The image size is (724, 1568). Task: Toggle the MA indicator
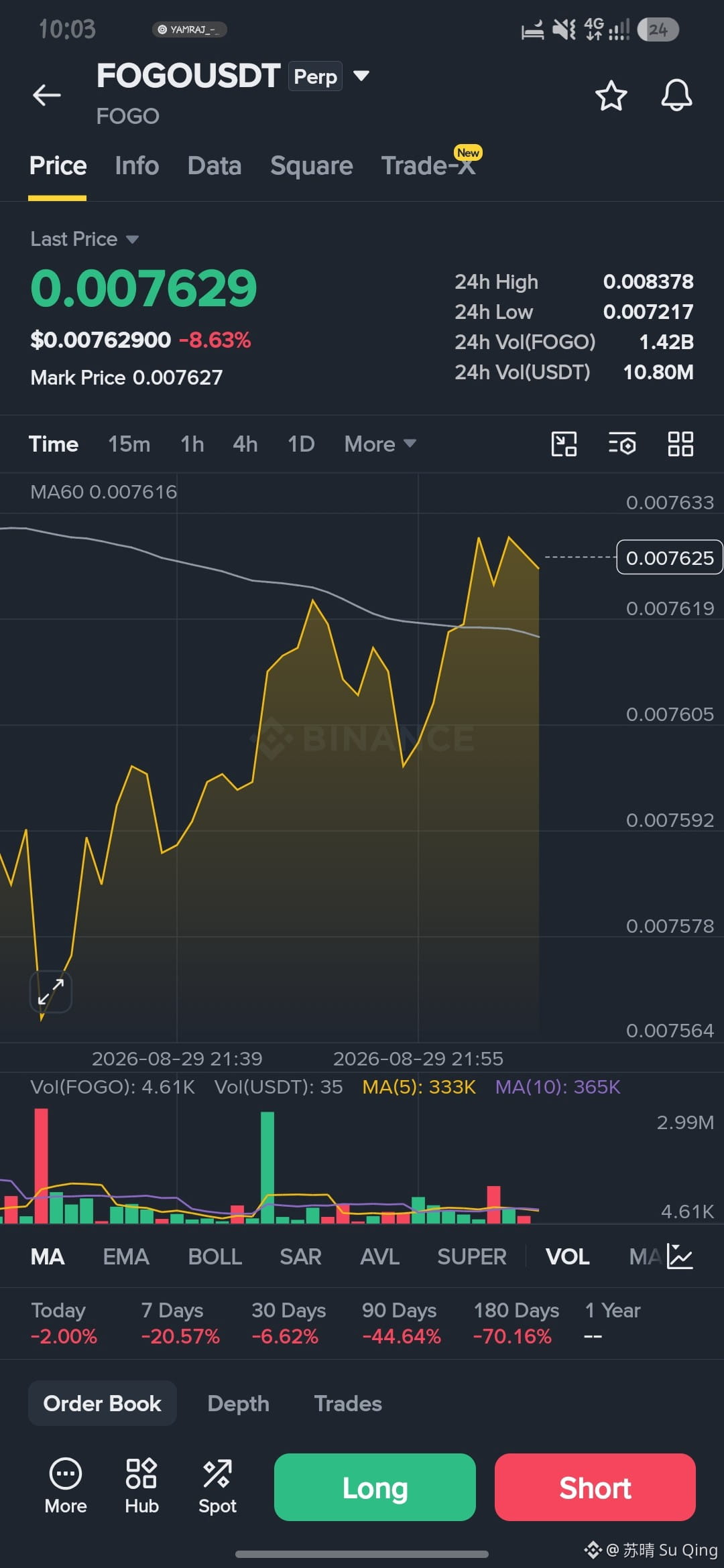[x=48, y=1256]
